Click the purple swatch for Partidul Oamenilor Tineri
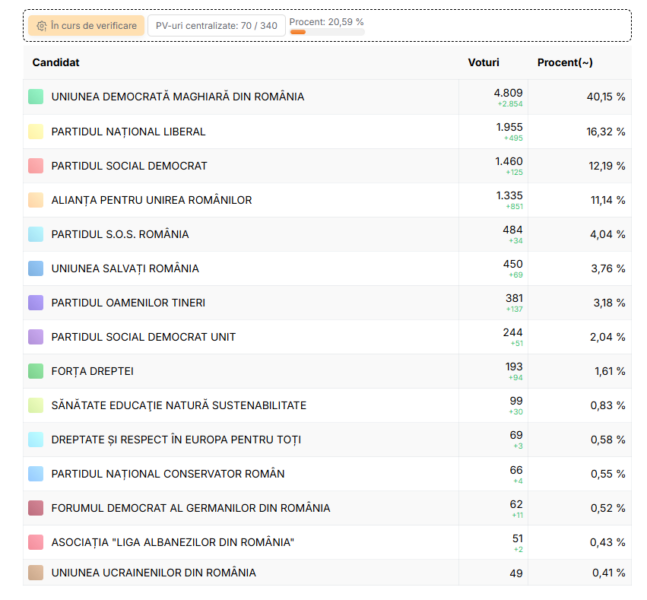 click(36, 303)
